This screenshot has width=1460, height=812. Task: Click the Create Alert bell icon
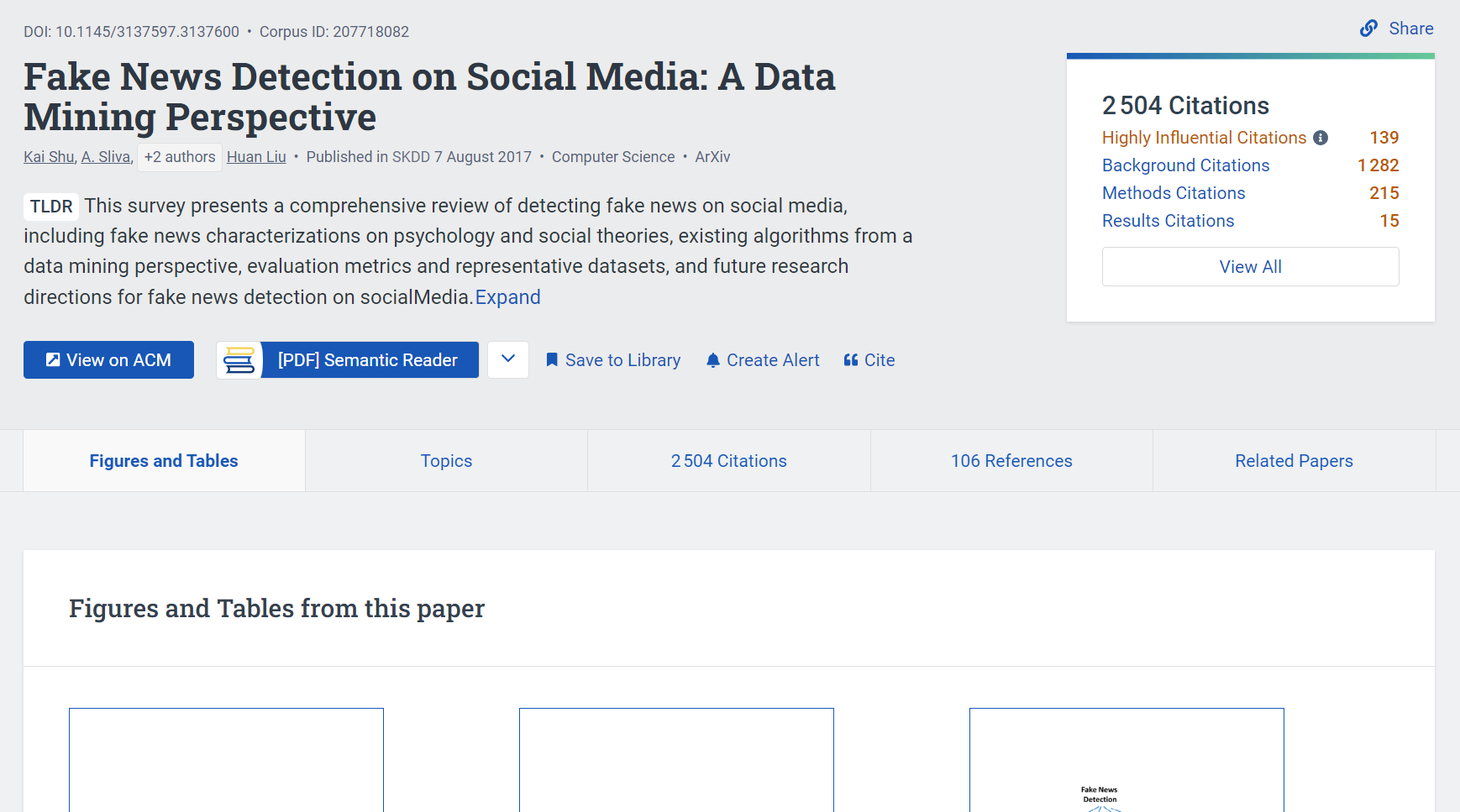point(713,360)
